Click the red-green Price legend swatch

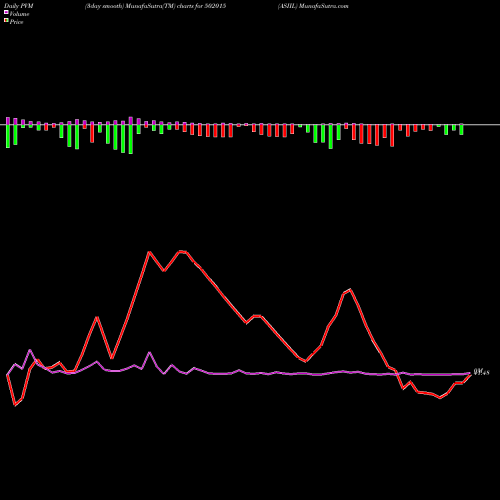pos(6,21)
